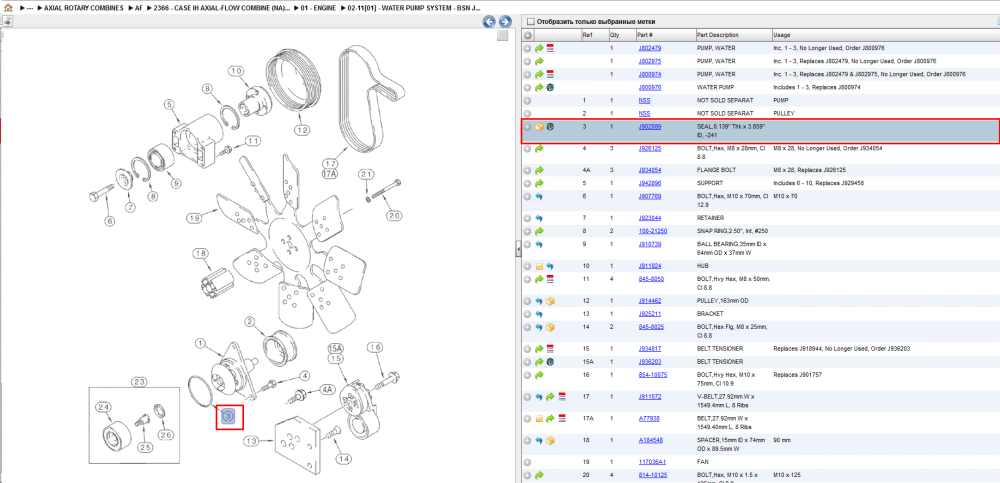Click the 'Replaces J901757' usage text
The width and height of the screenshot is (1000, 483).
point(797,375)
